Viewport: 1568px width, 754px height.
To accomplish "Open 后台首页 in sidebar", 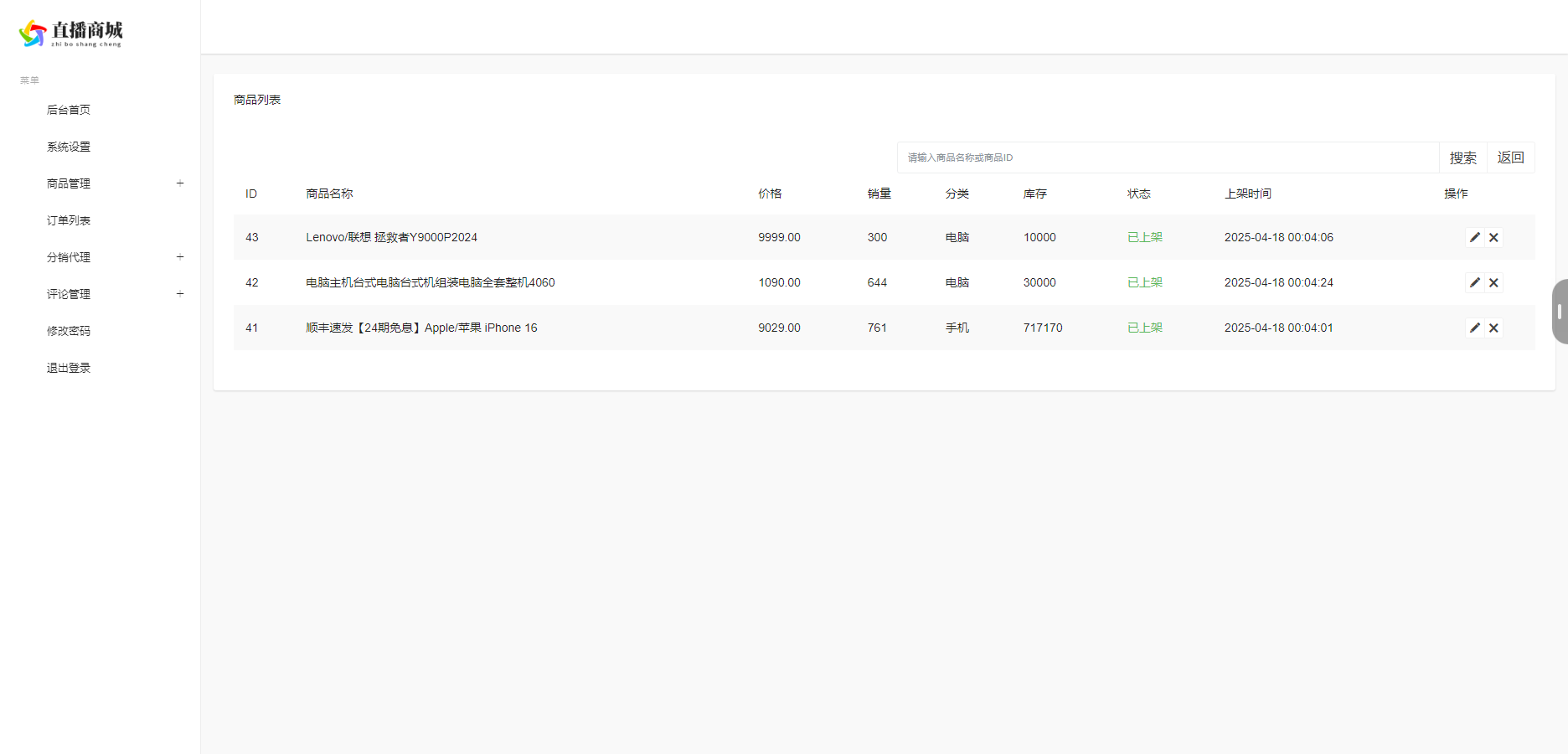I will [69, 110].
